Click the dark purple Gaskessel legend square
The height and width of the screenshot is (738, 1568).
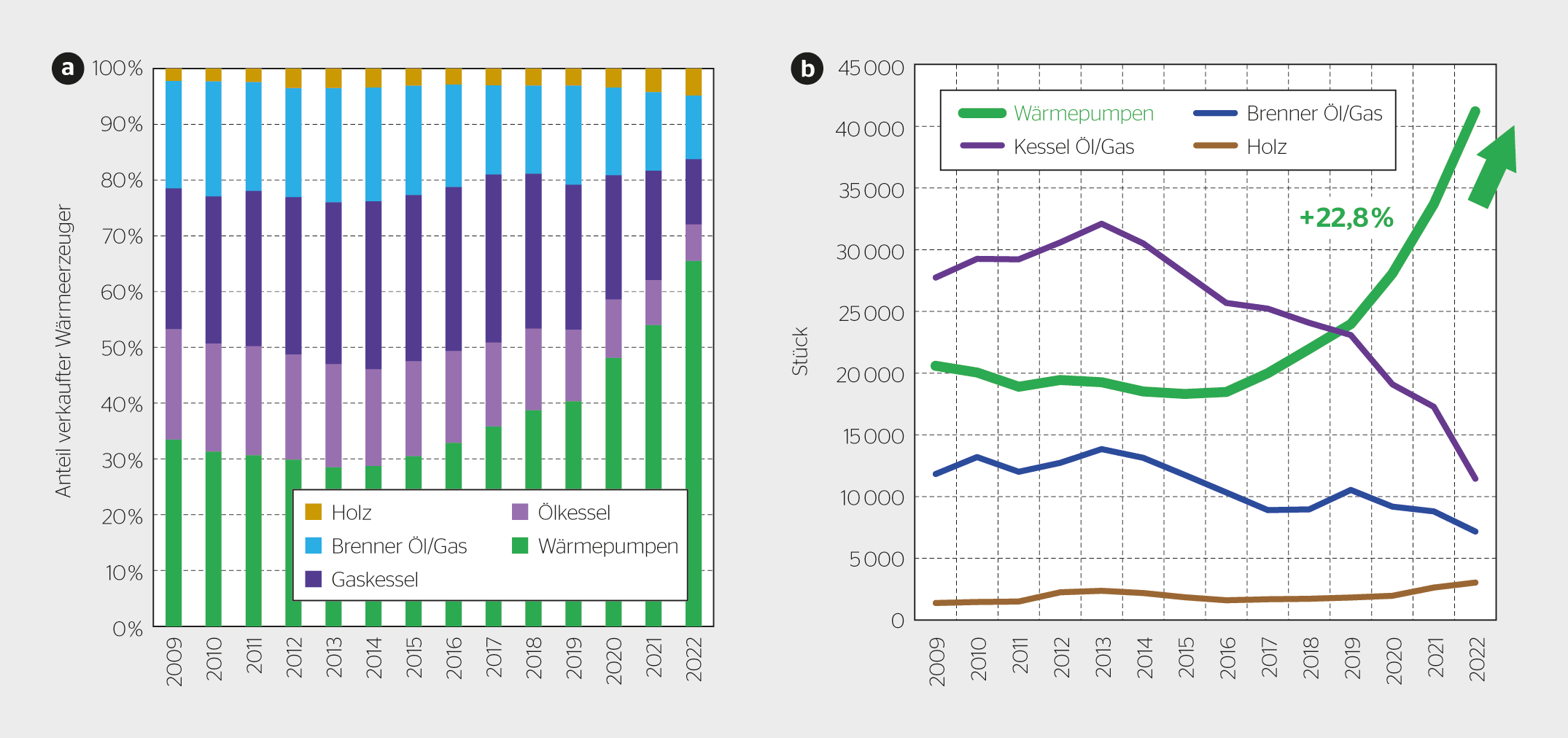(314, 579)
